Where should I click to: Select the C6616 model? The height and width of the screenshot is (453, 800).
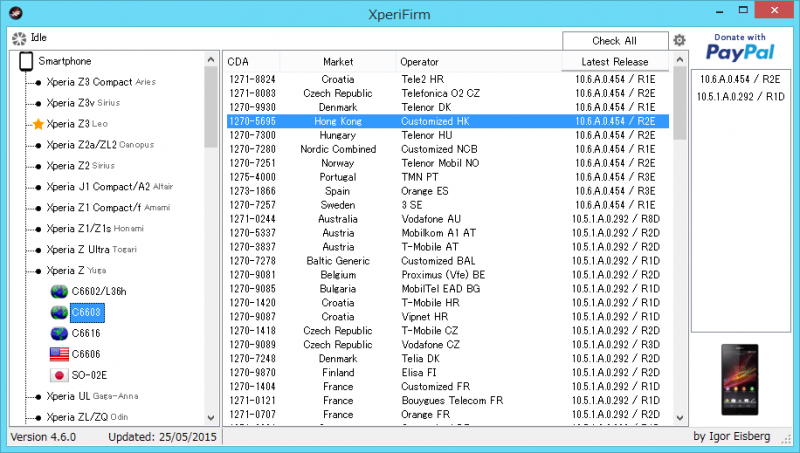[86, 333]
